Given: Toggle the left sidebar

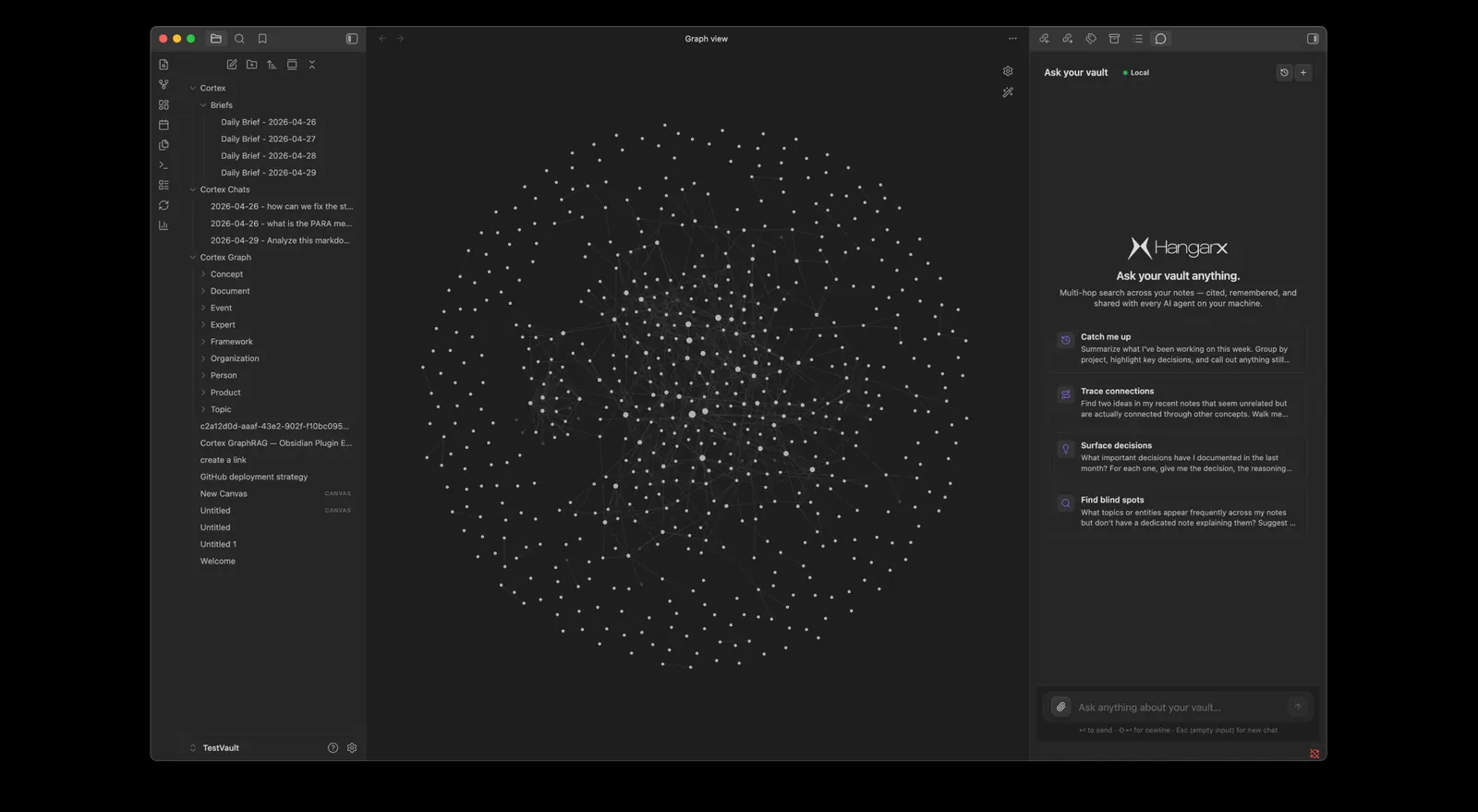Looking at the screenshot, I should (x=352, y=39).
